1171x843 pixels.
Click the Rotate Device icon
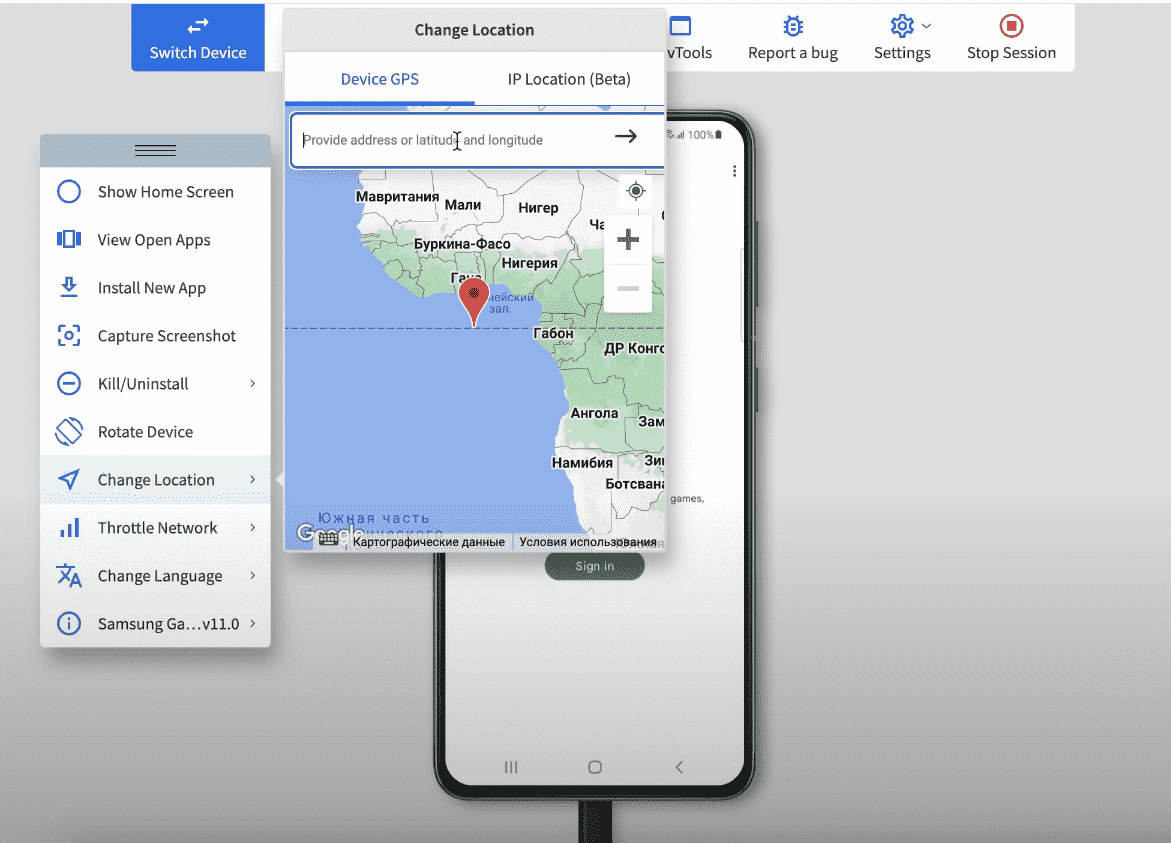pos(69,432)
